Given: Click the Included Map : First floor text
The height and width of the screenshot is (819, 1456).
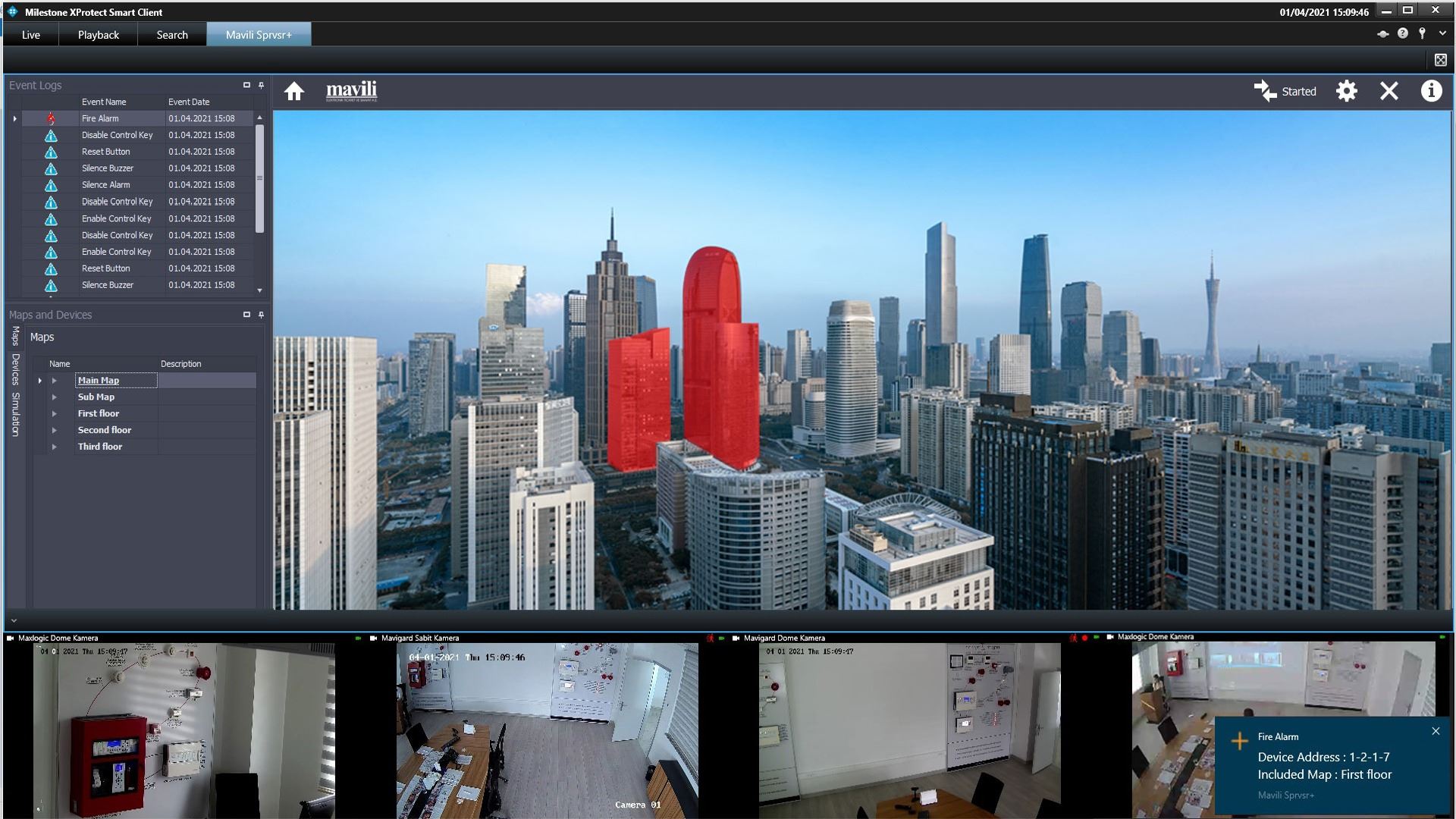Looking at the screenshot, I should (x=1325, y=774).
